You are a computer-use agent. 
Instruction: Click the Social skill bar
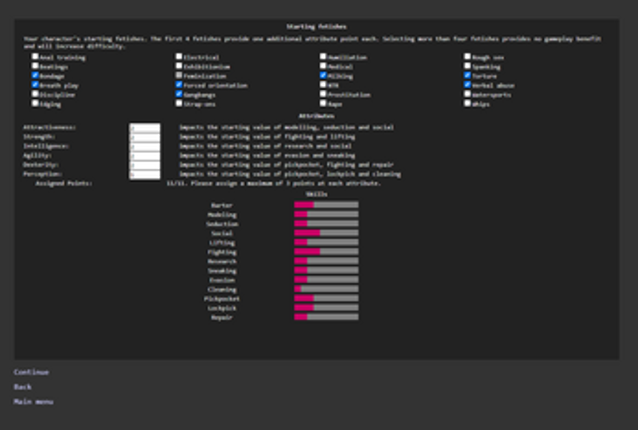326,233
